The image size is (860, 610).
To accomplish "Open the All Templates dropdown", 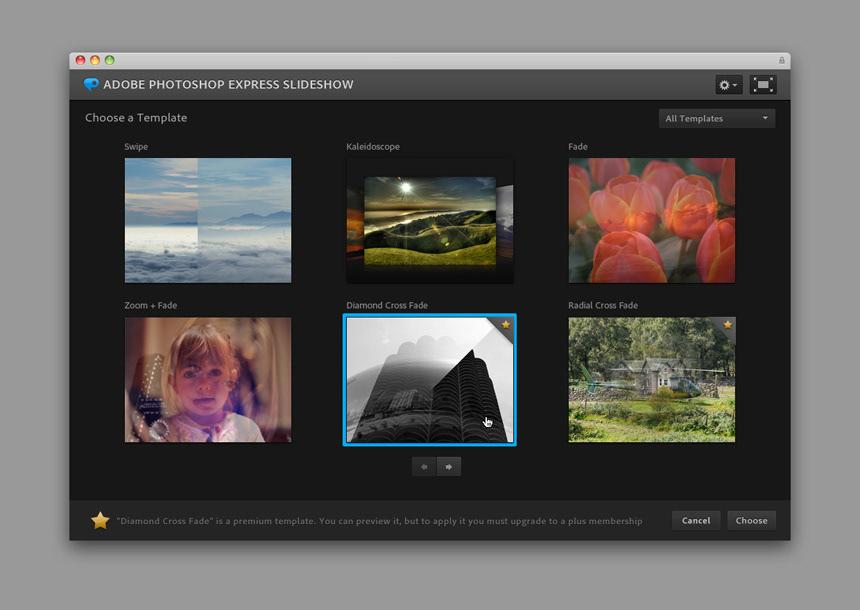I will [717, 118].
